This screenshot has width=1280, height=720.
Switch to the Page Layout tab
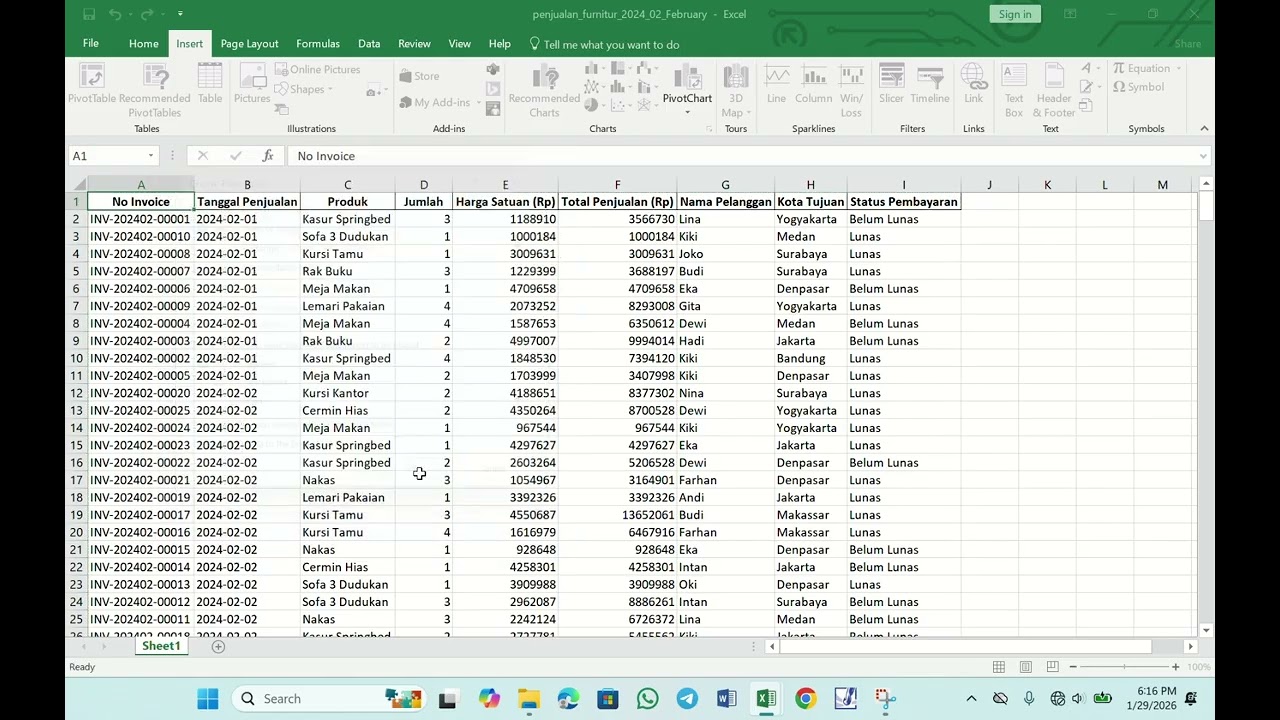point(249,44)
